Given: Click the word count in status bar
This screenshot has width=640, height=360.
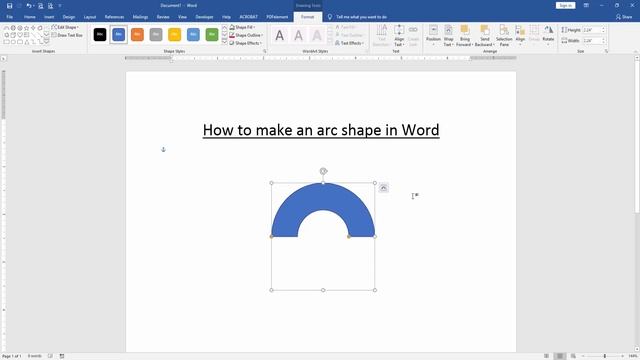Looking at the screenshot, I should (35, 356).
